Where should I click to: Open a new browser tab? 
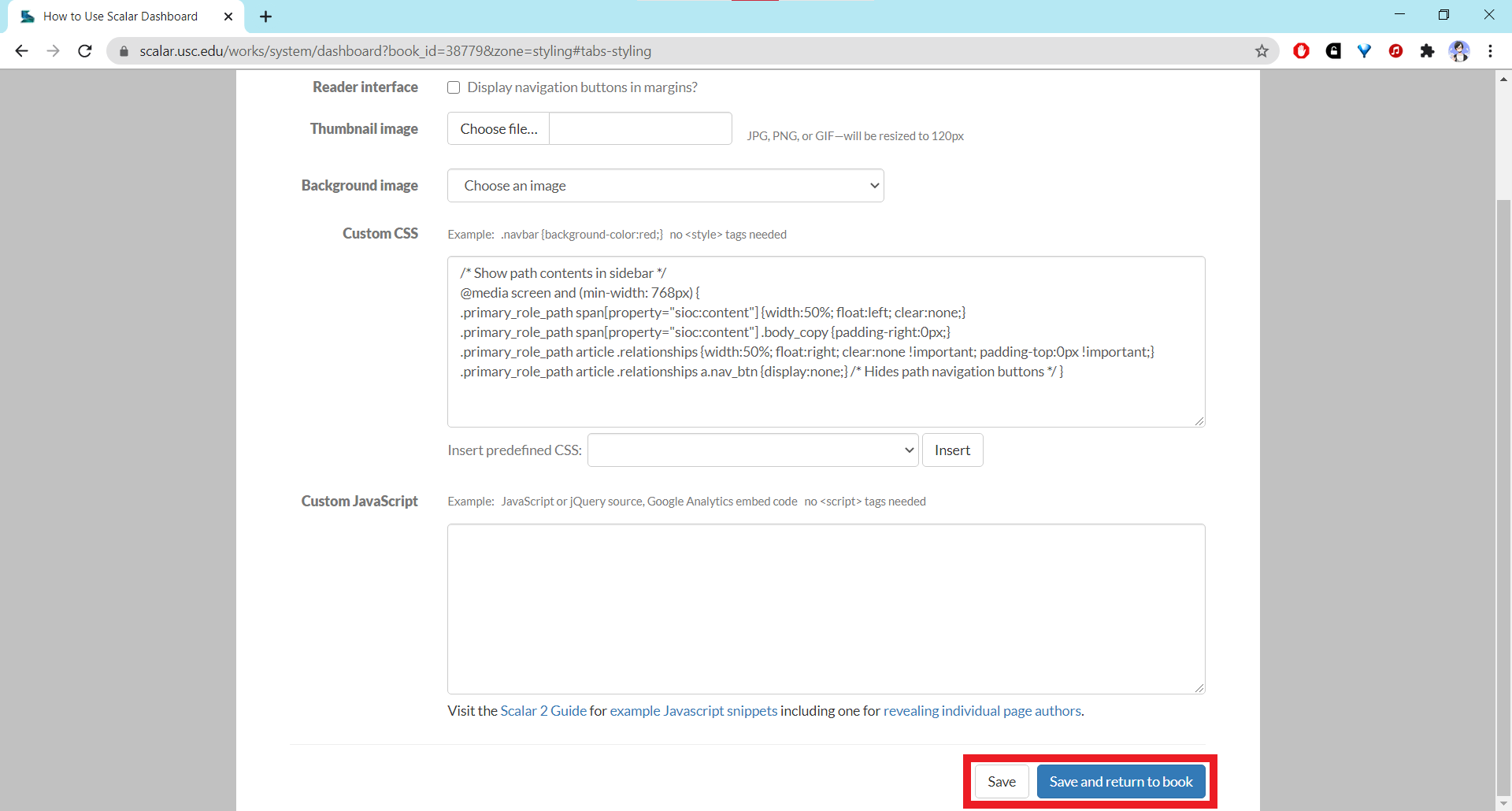266,17
